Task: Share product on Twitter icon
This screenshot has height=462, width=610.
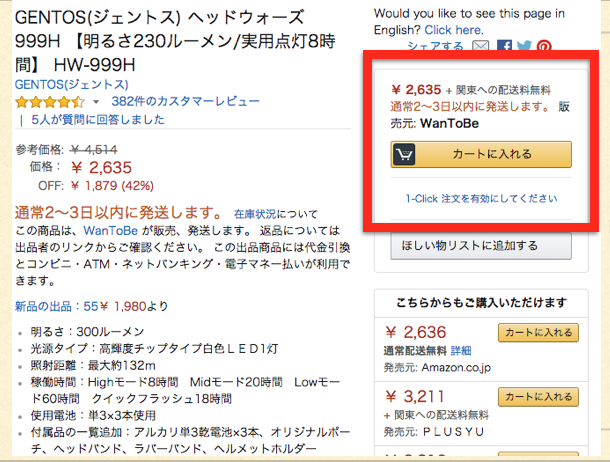Action: (x=524, y=46)
